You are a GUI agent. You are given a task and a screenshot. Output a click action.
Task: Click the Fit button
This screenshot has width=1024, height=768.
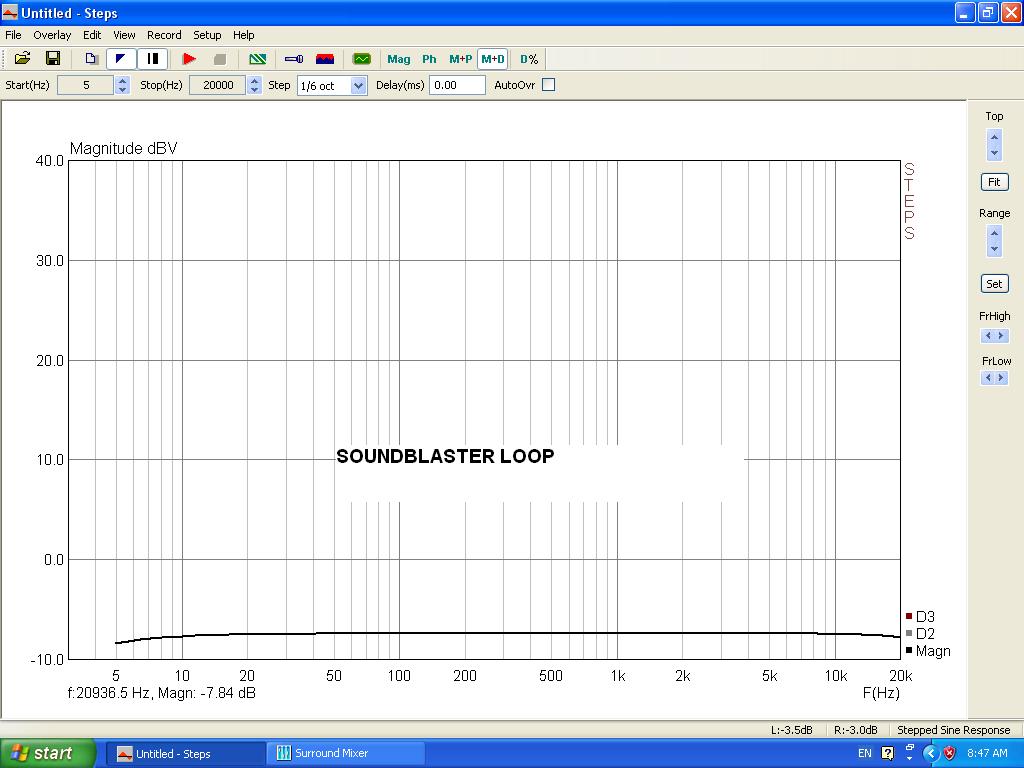(994, 182)
